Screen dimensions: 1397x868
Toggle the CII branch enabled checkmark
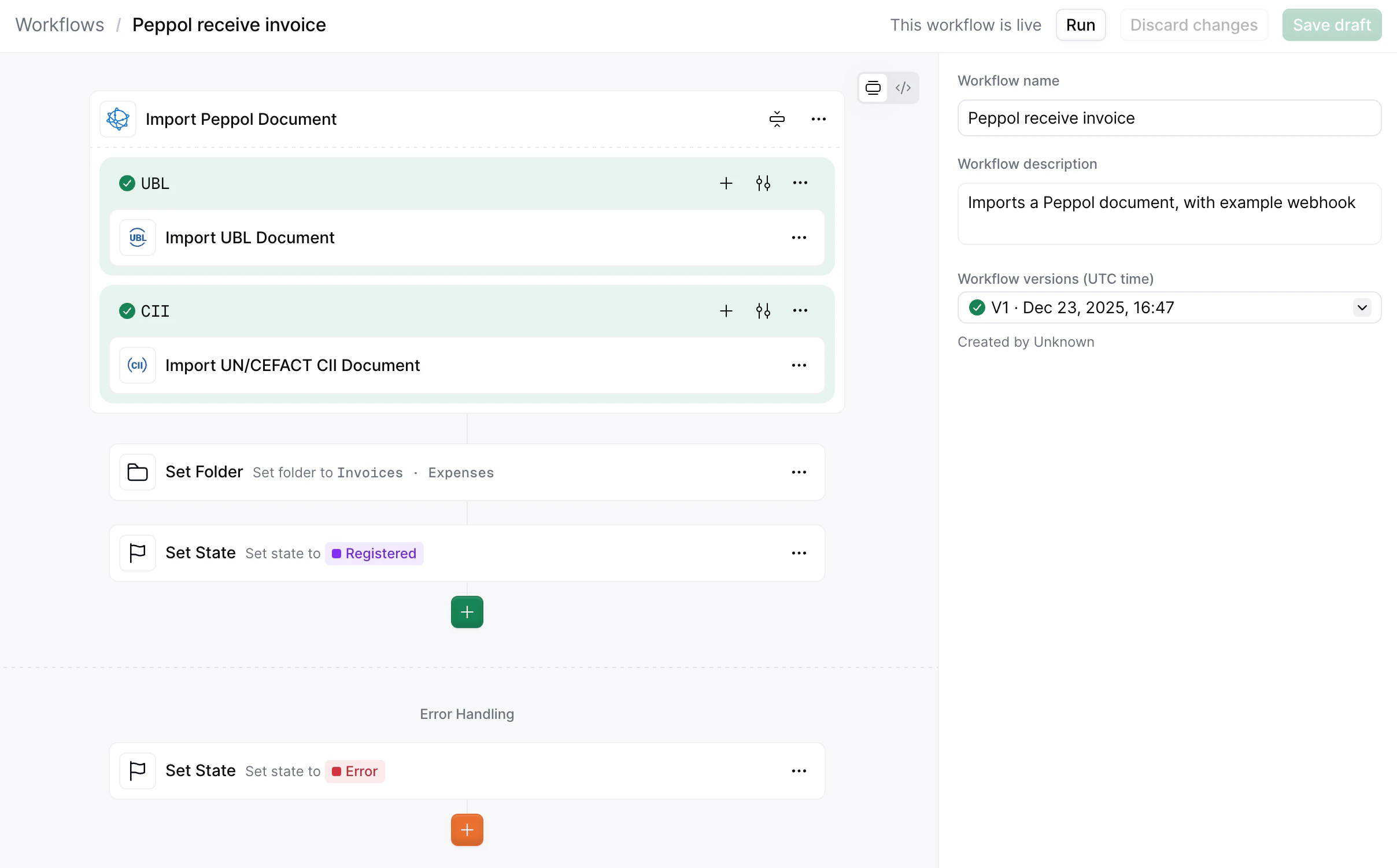click(x=127, y=310)
